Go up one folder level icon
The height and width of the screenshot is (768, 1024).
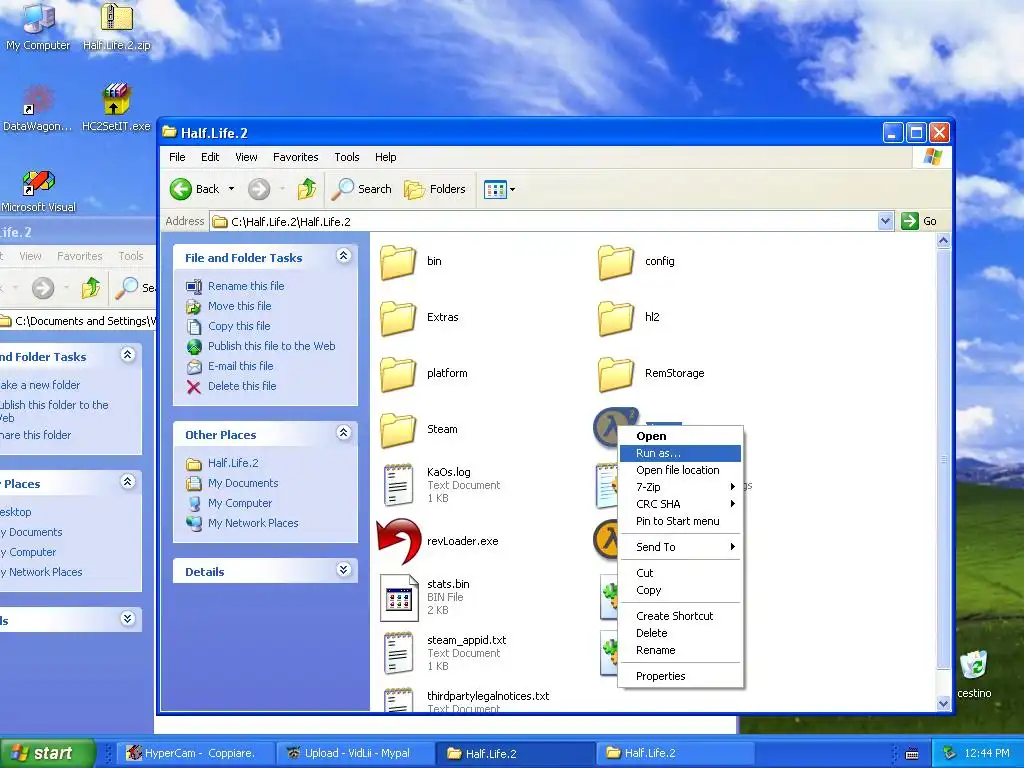pyautogui.click(x=307, y=189)
